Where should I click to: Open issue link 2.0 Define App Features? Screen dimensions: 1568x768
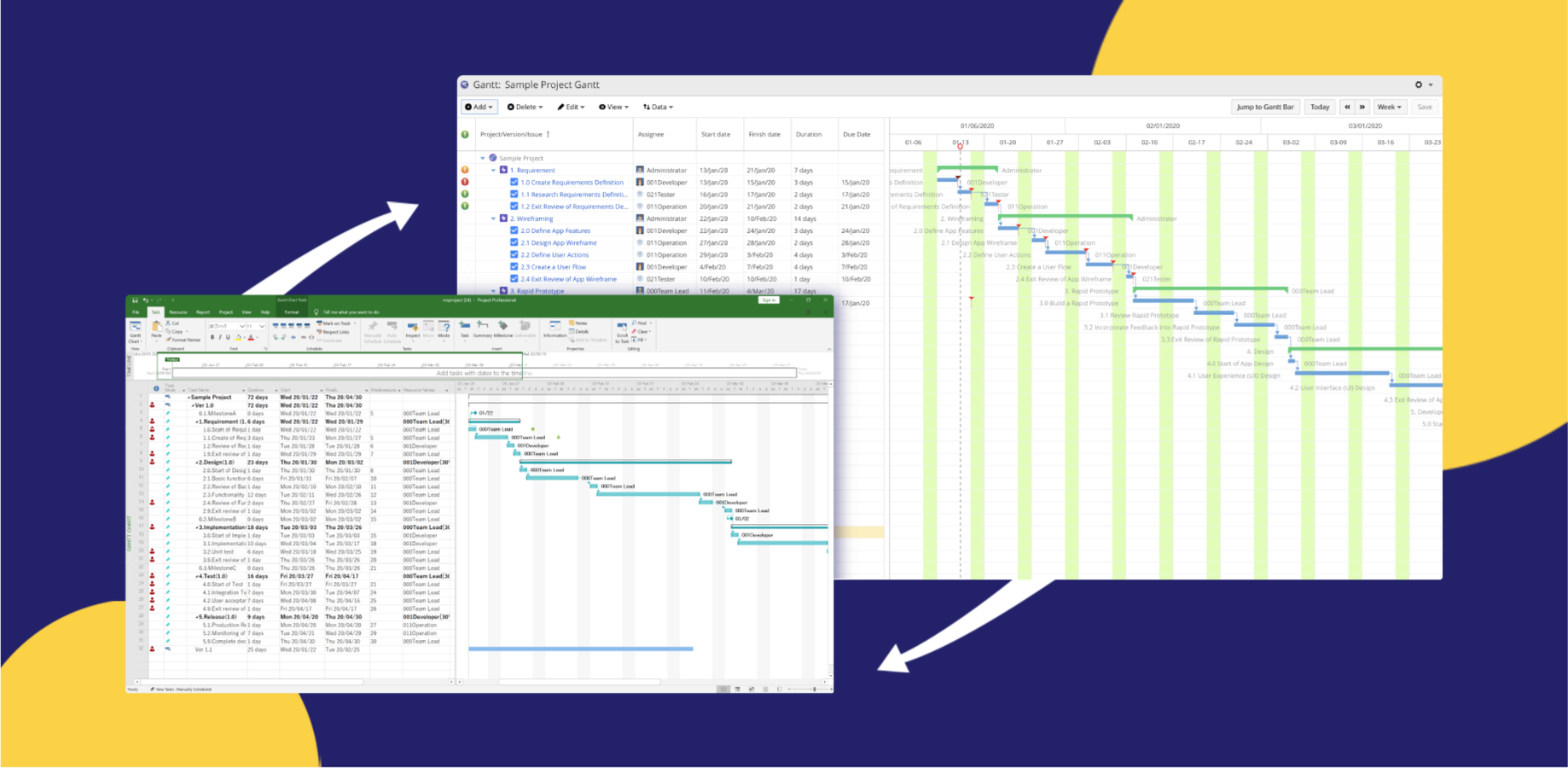tap(555, 230)
